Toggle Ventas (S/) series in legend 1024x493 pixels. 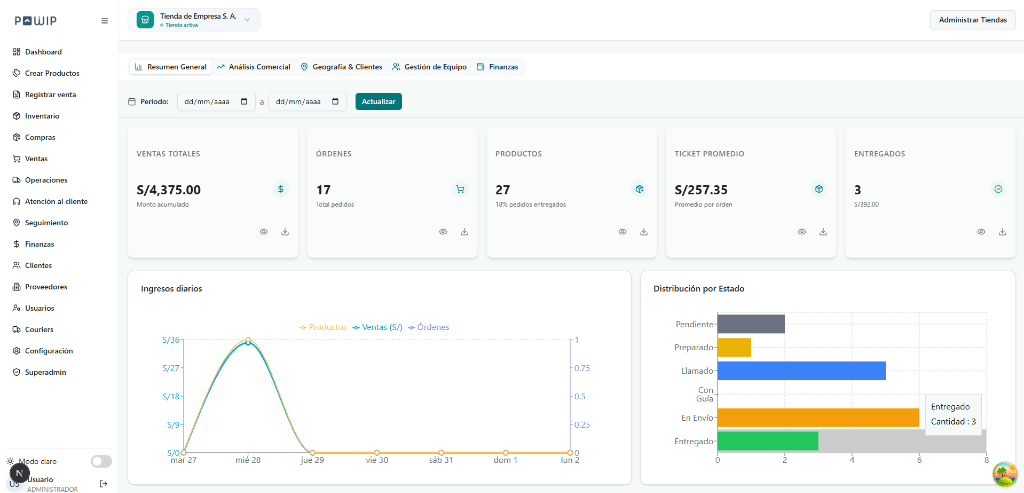377,326
